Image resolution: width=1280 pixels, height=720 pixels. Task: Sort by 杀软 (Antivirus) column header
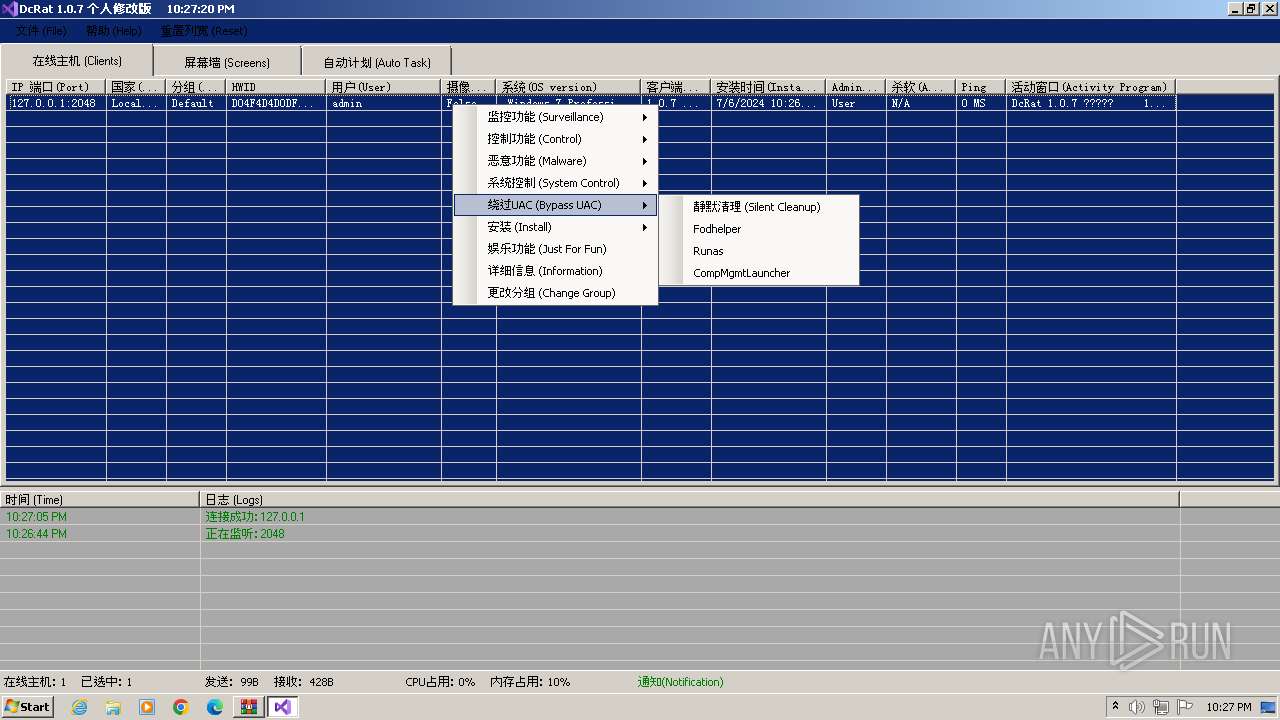921,87
